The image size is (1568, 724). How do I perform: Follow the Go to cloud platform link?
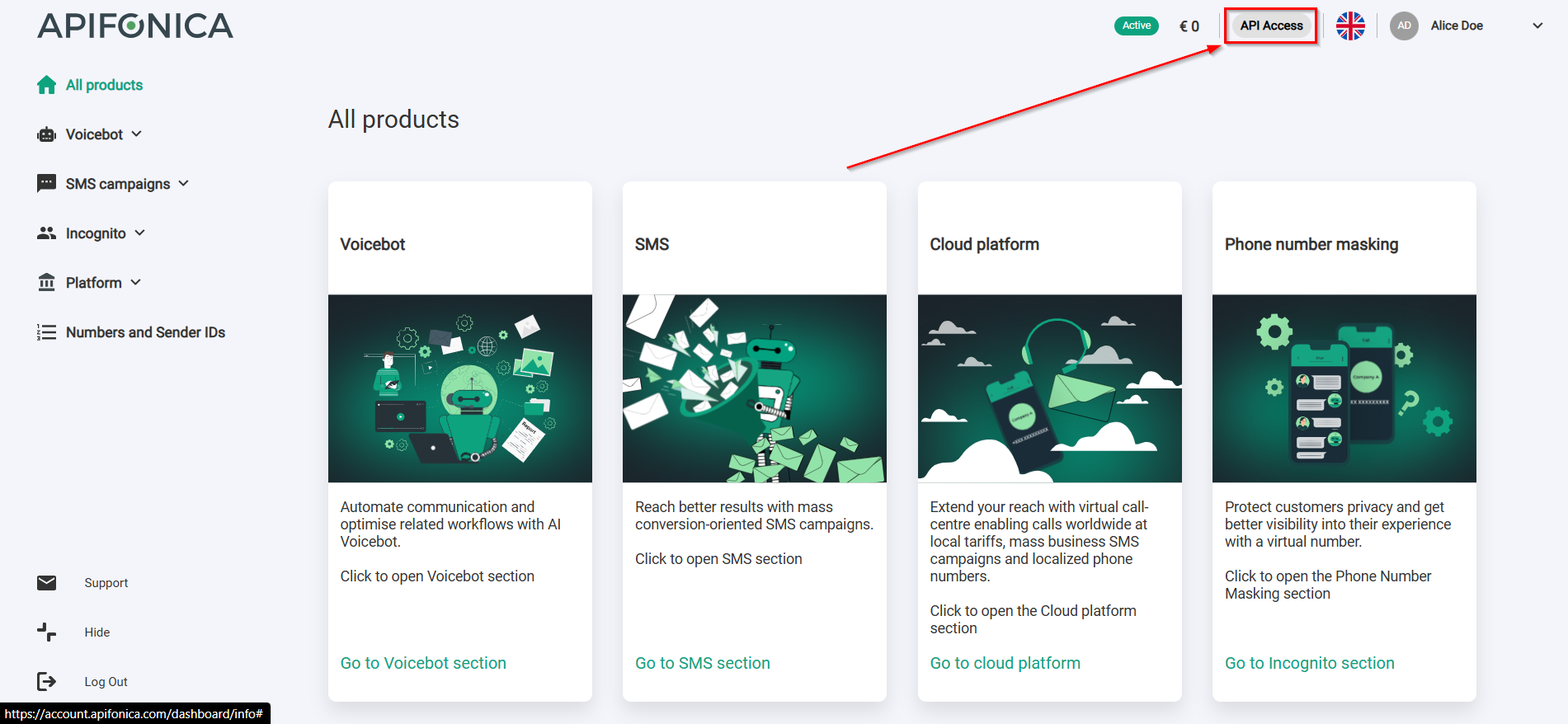1005,663
